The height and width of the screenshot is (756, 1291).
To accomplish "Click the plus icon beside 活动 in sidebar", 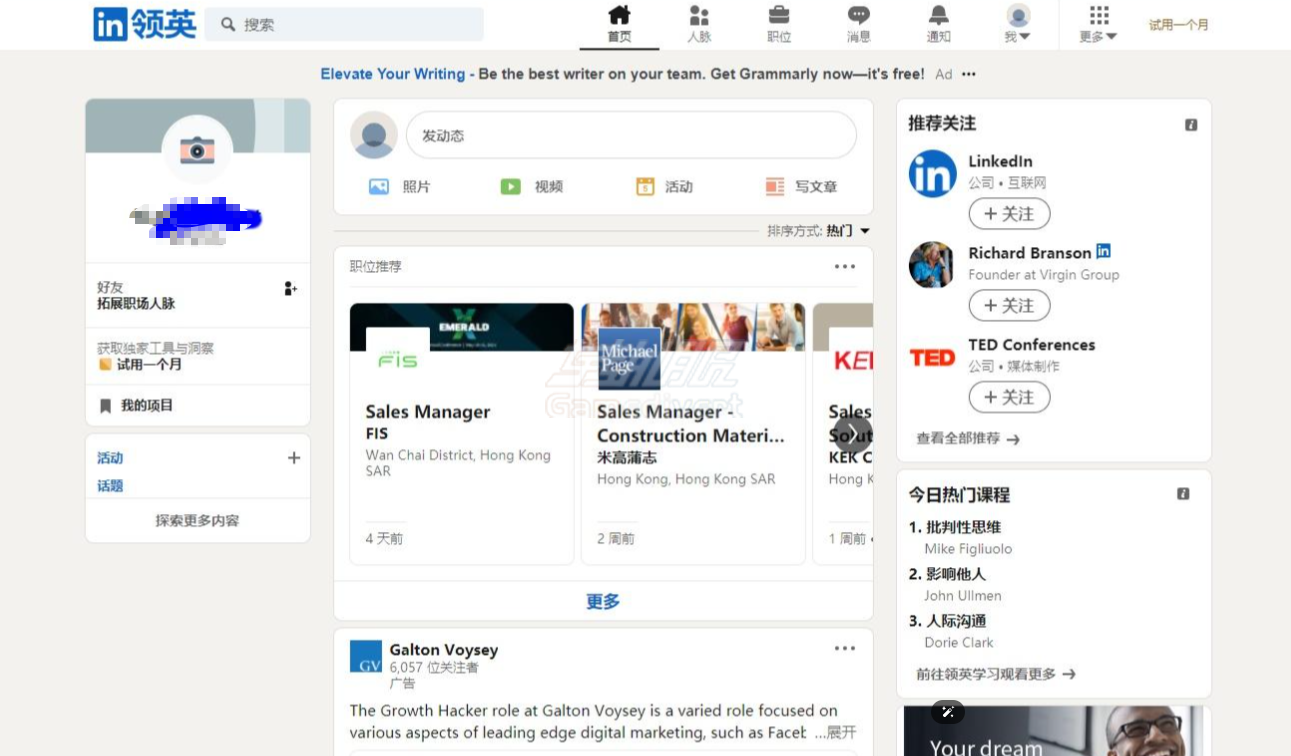I will (x=294, y=457).
